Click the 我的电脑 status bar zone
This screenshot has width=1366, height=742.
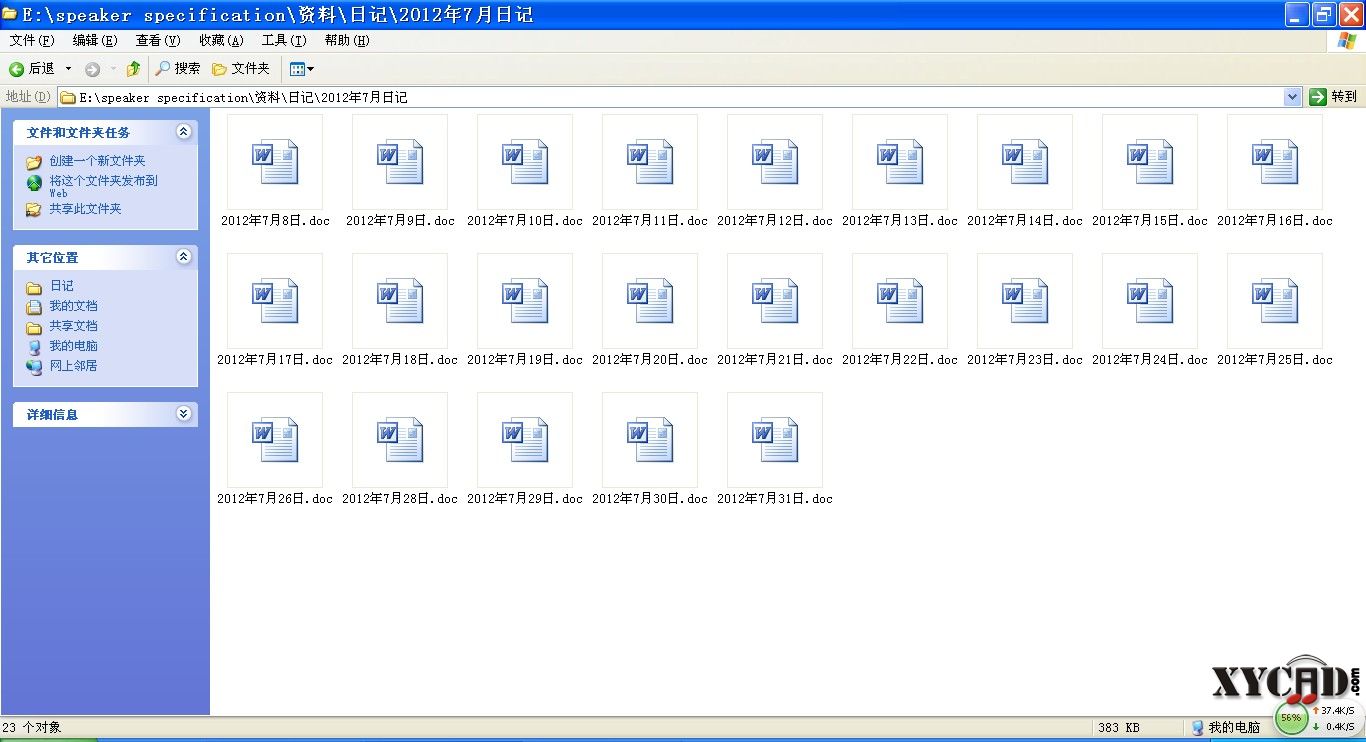pos(1226,728)
